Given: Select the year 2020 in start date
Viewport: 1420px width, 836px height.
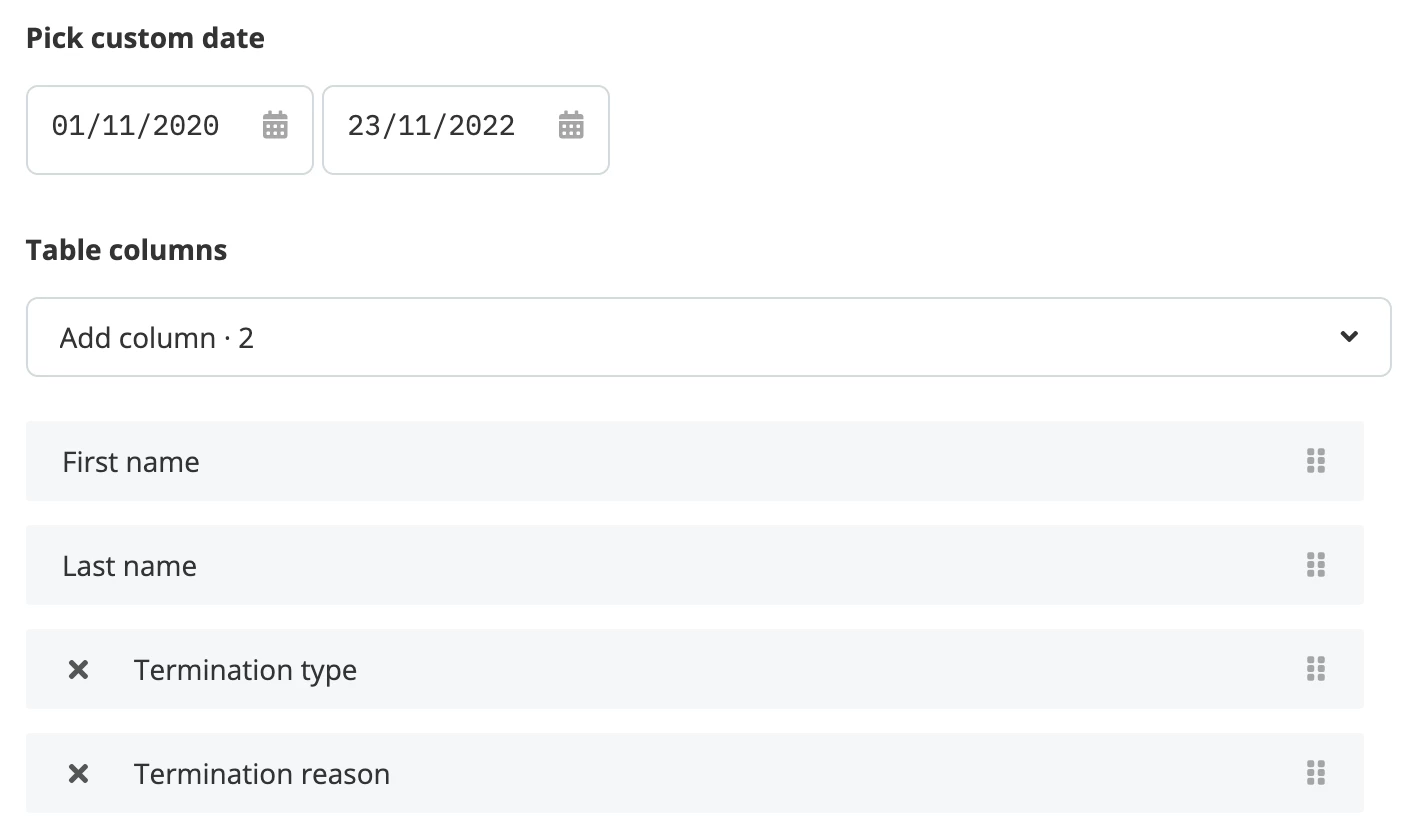Looking at the screenshot, I should tap(186, 126).
